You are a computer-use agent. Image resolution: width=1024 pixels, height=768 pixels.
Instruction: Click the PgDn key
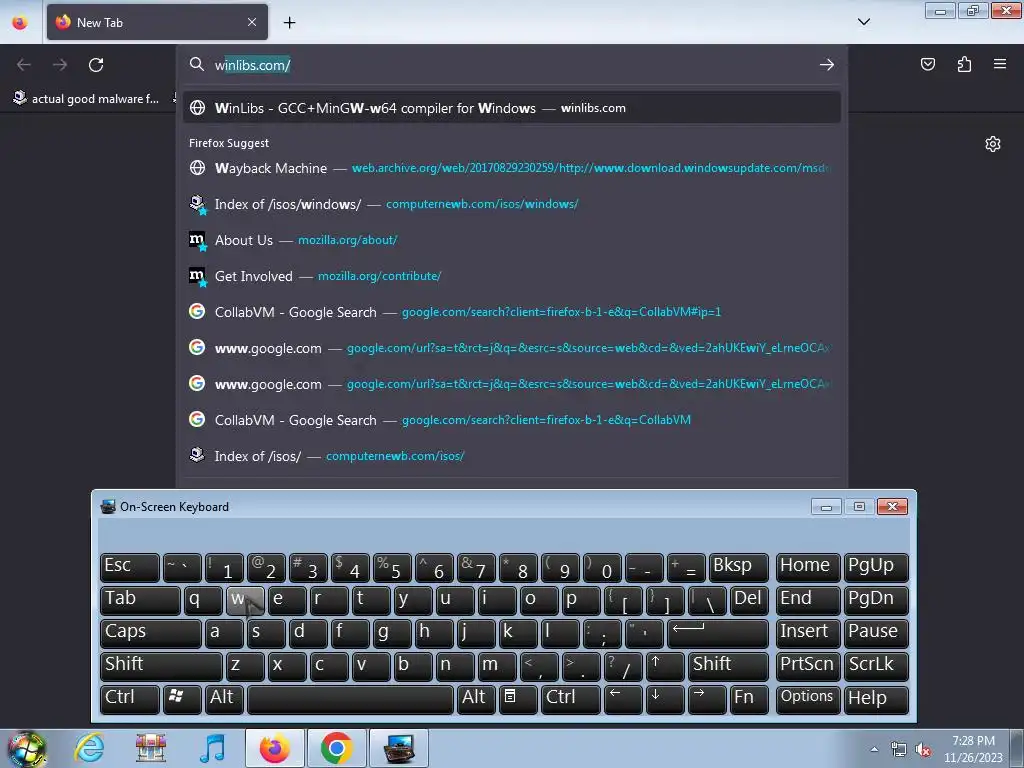[876, 600]
